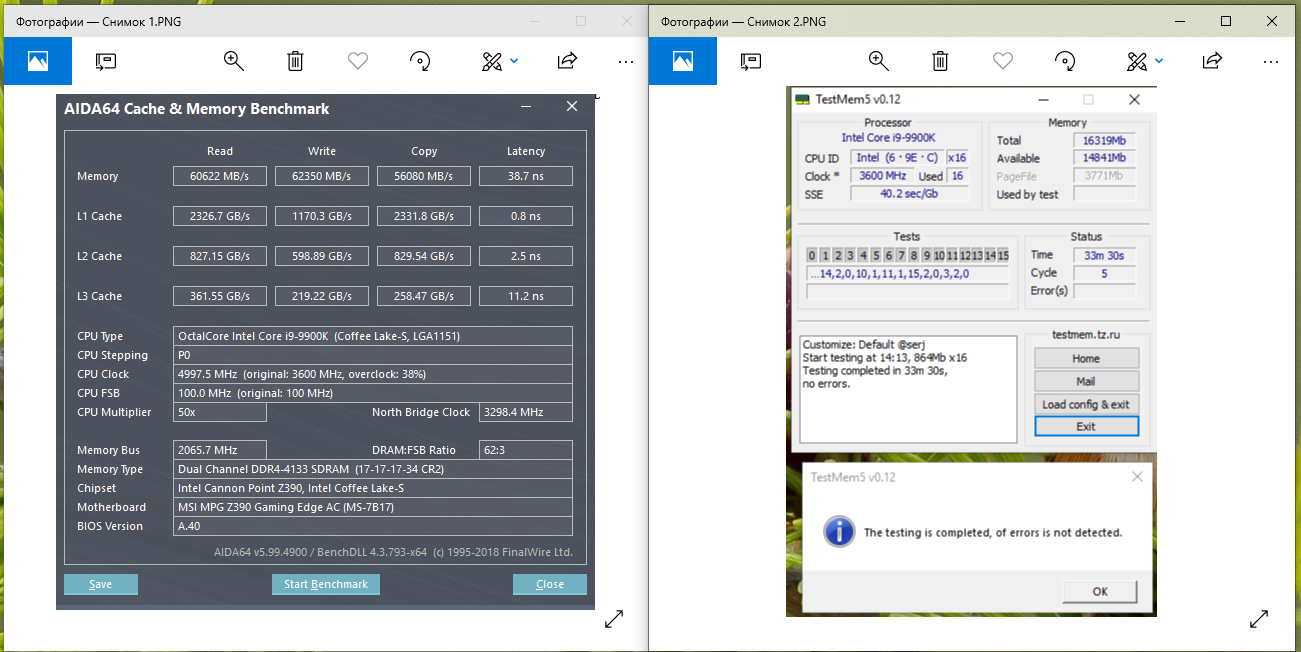
Task: Add to a creation in Снимок 2.PNG window
Action: [x=751, y=61]
